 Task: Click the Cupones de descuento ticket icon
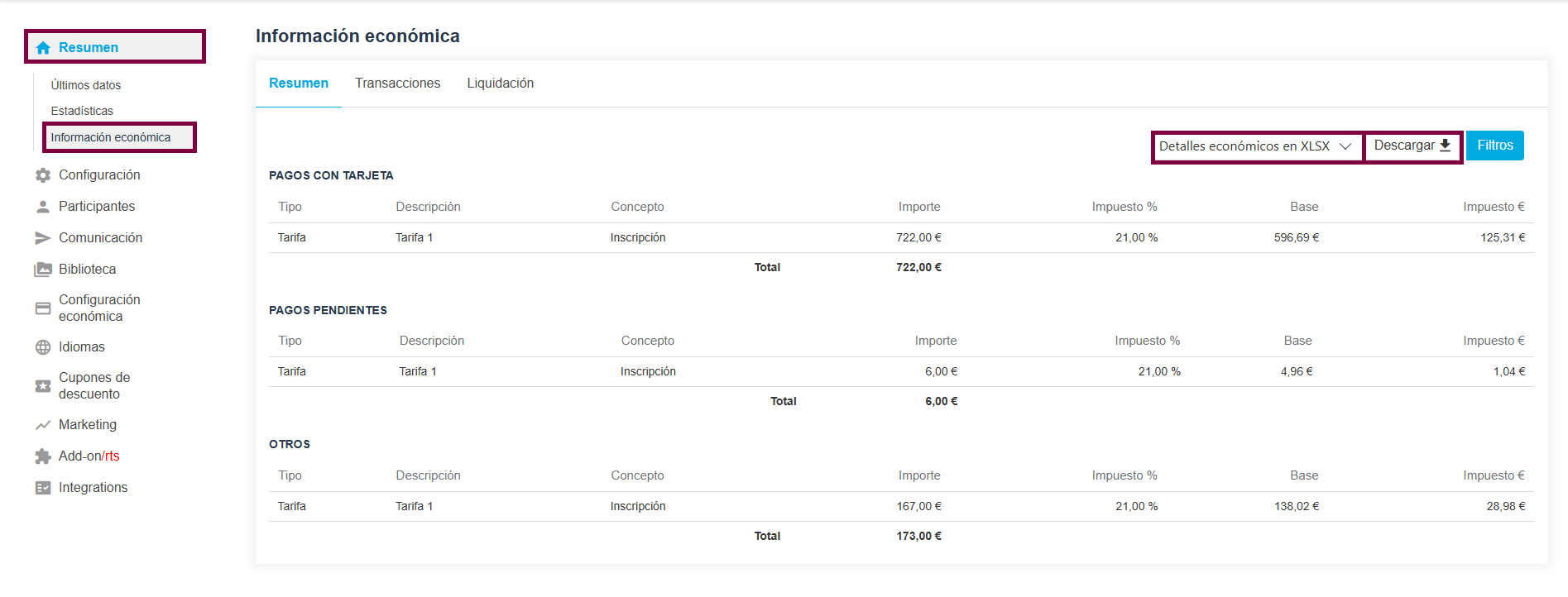point(43,386)
